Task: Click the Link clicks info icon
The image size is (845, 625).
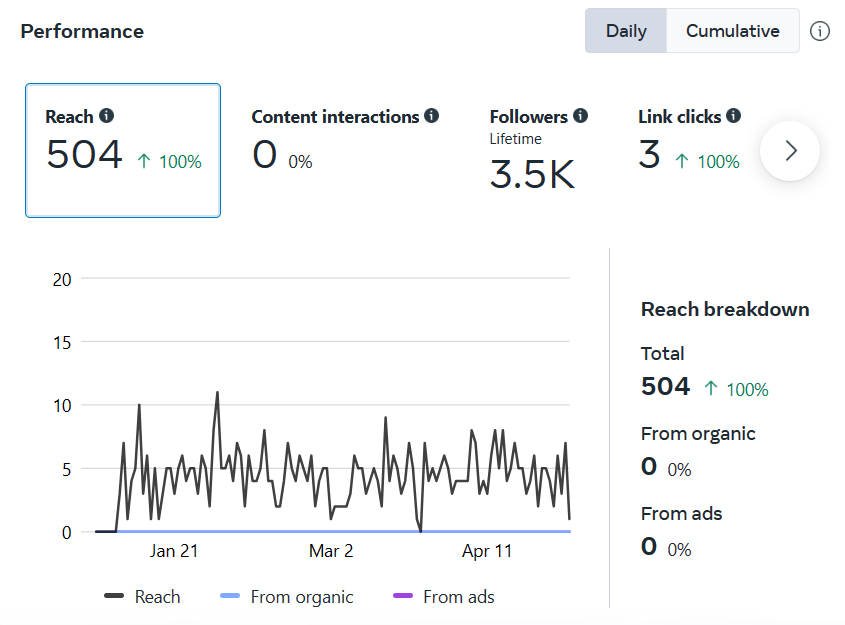Action: [x=734, y=116]
